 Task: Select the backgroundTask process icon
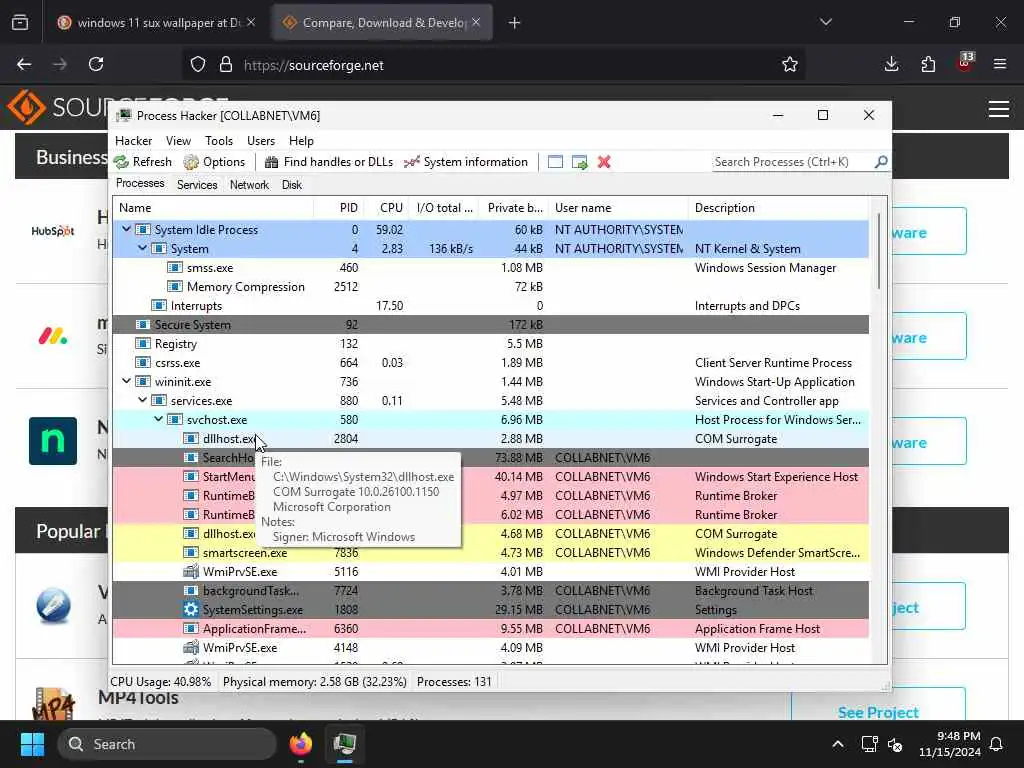coord(191,590)
